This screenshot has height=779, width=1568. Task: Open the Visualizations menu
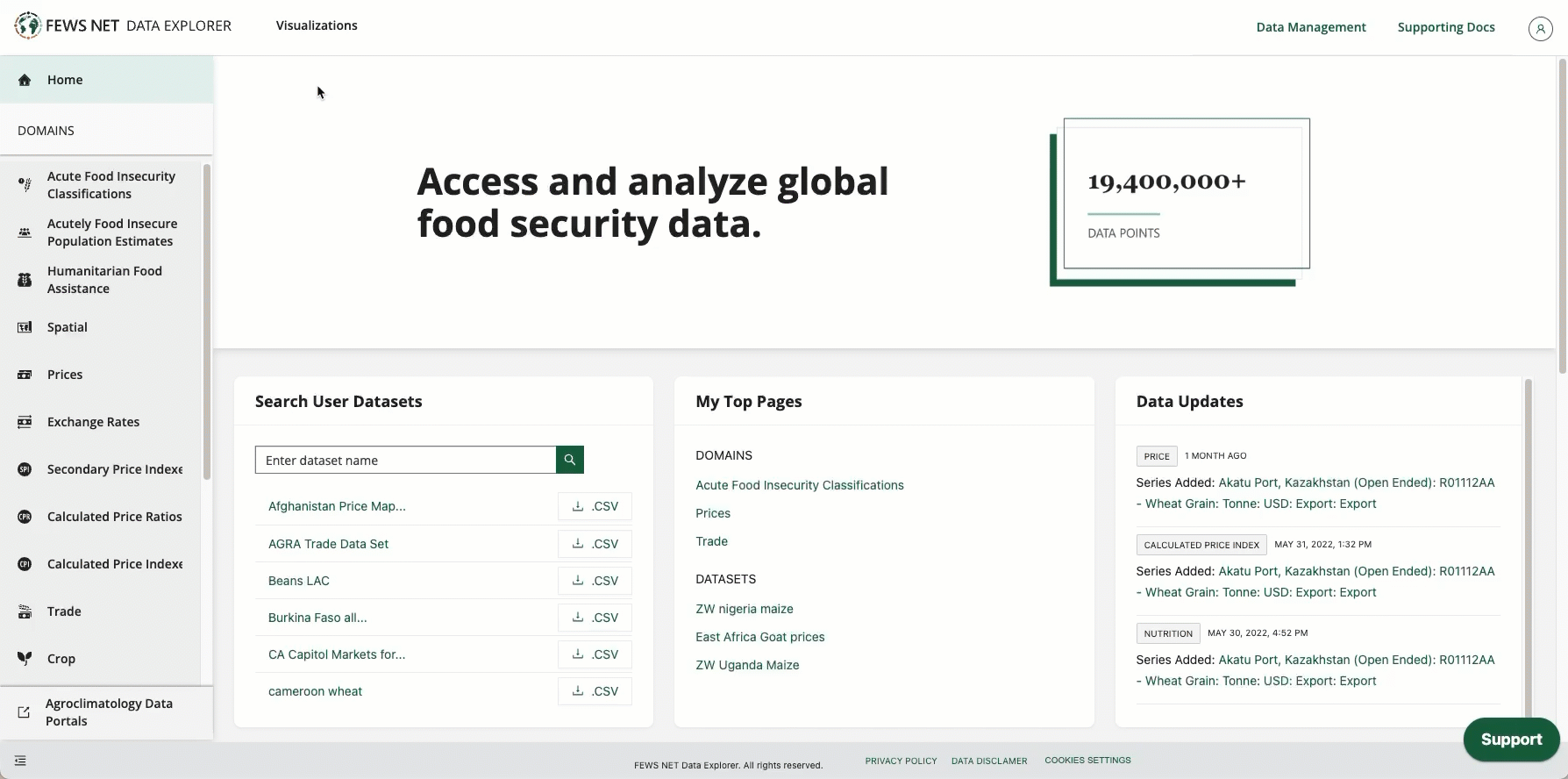click(x=317, y=25)
